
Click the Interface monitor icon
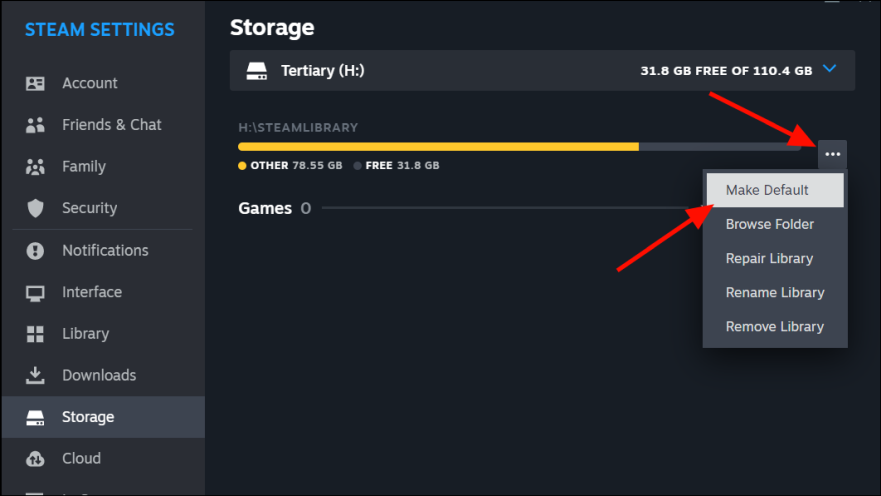tap(36, 292)
